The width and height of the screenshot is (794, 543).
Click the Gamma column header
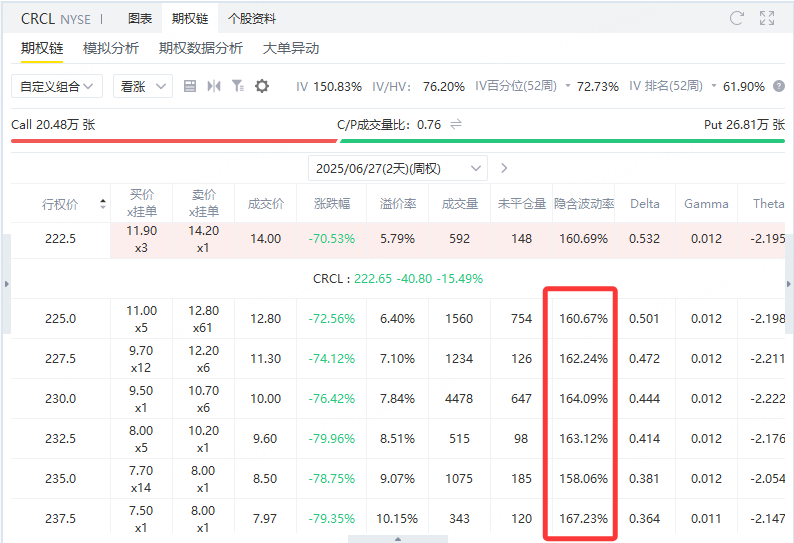[706, 204]
